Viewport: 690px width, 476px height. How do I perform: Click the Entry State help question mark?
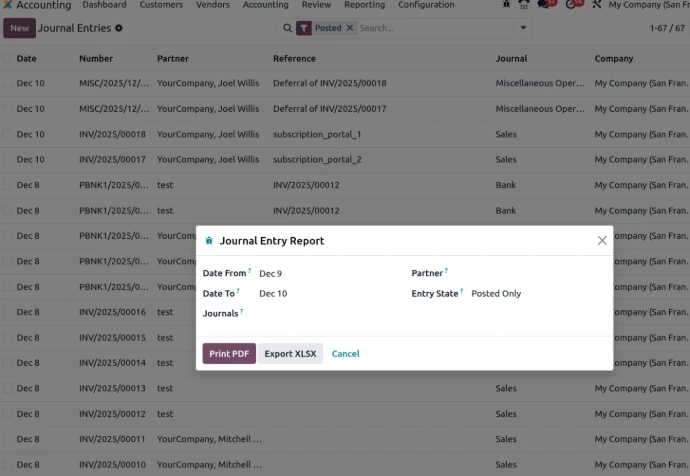[x=462, y=292]
